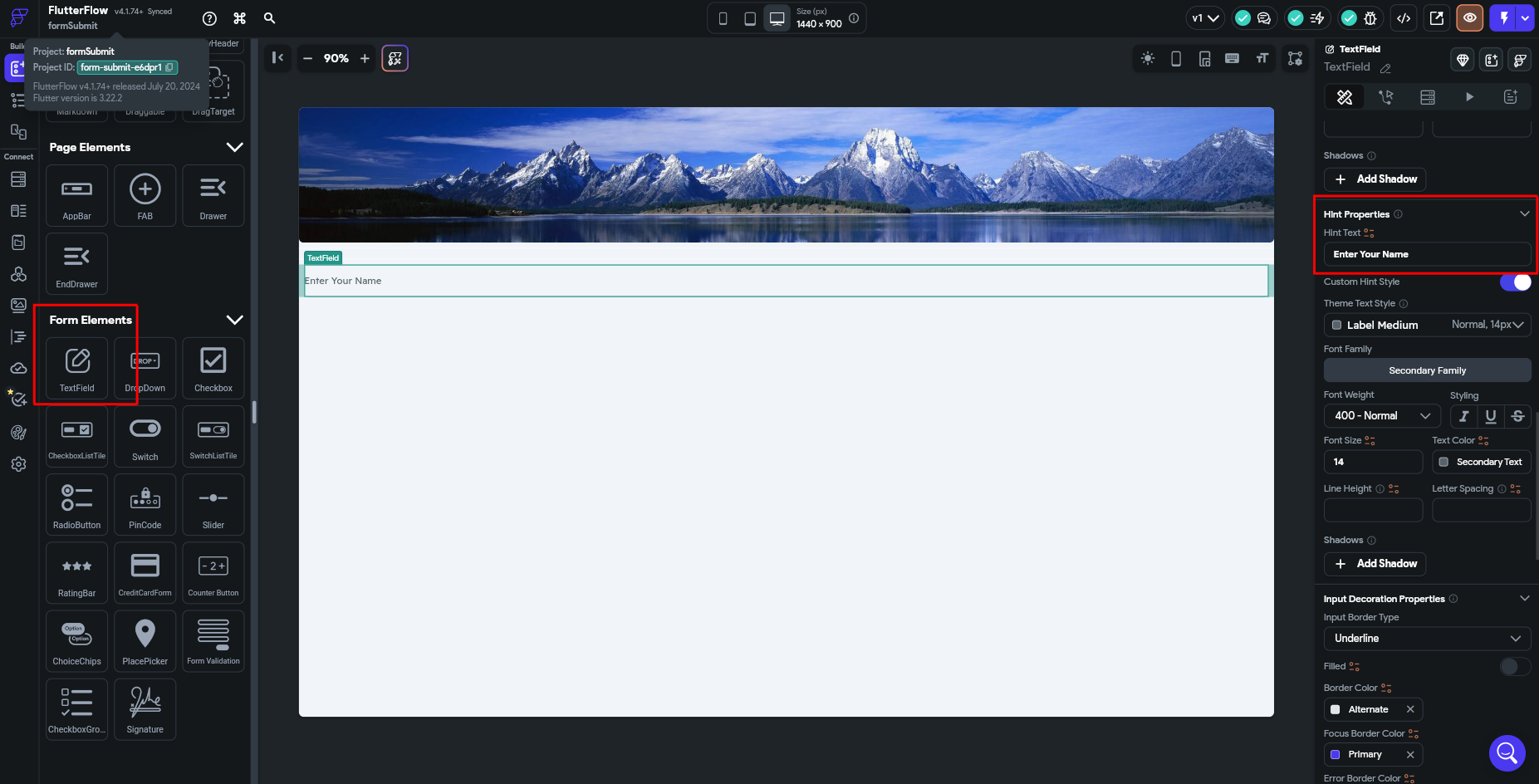Toggle the Custom Hint Style switch
Viewport: 1539px width, 784px height.
[x=1515, y=282]
